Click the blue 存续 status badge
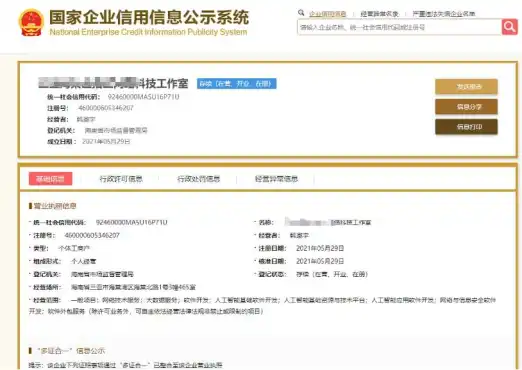Viewport: 522px width, 370px height. [236, 83]
